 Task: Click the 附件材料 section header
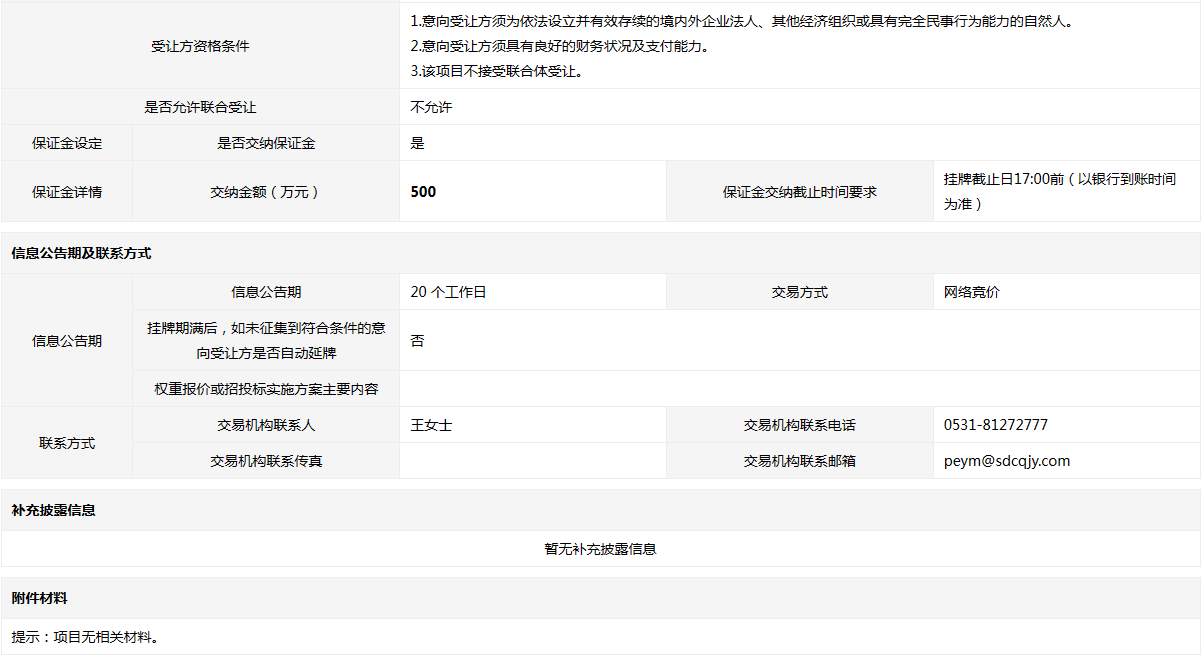[39, 598]
